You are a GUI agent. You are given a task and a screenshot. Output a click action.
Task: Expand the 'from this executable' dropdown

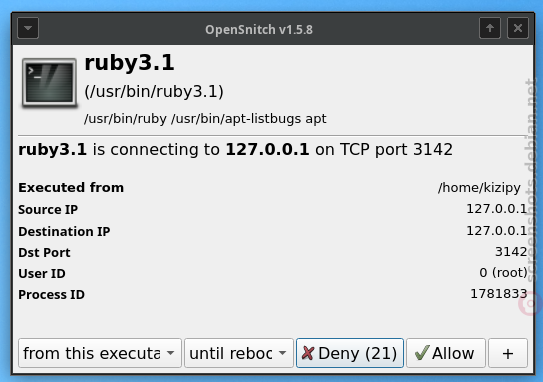click(100, 353)
